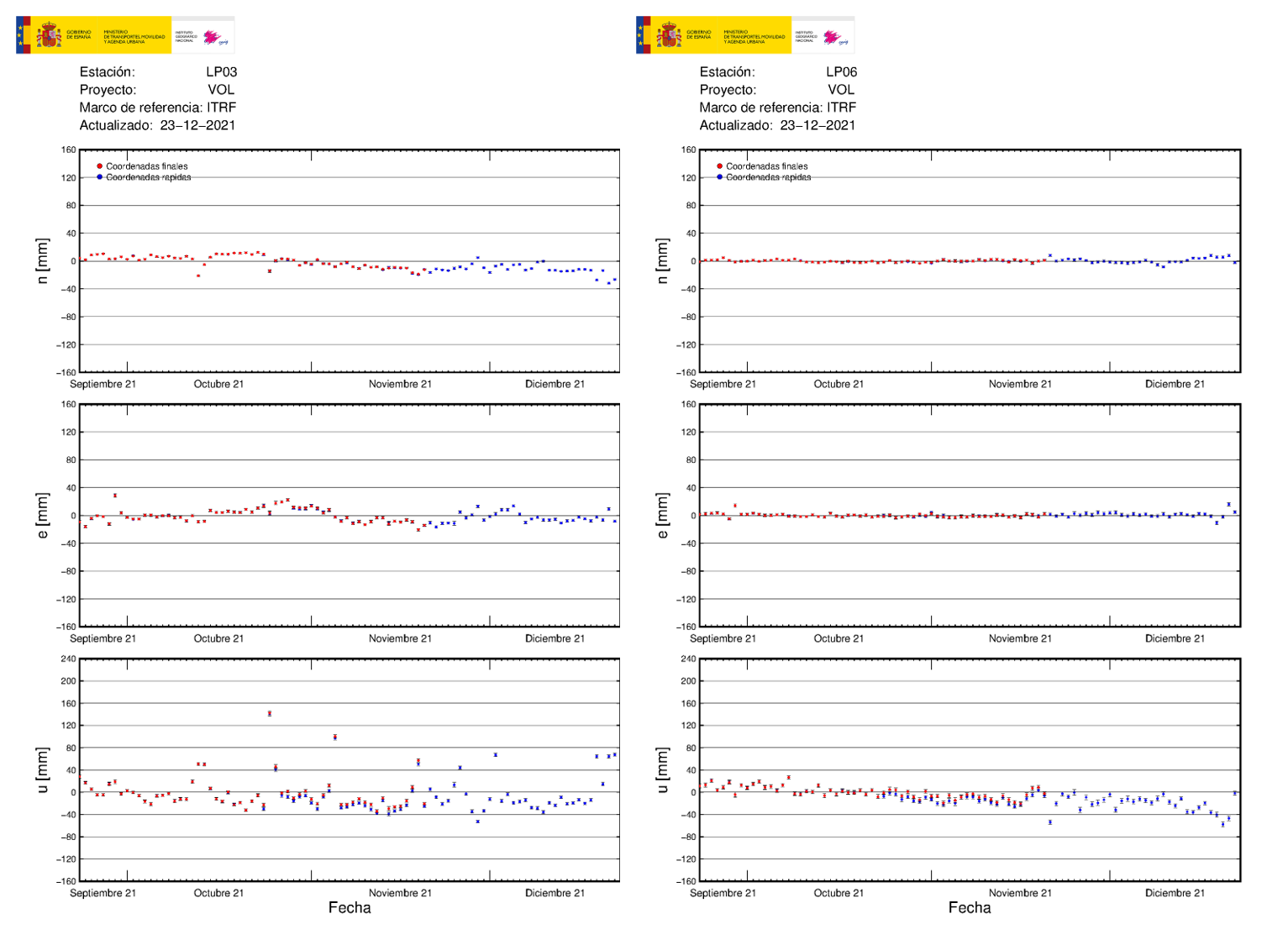This screenshot has width=1288, height=945.
Task: Click the Fecha axis title under the LP06 plots
Action: (x=970, y=908)
